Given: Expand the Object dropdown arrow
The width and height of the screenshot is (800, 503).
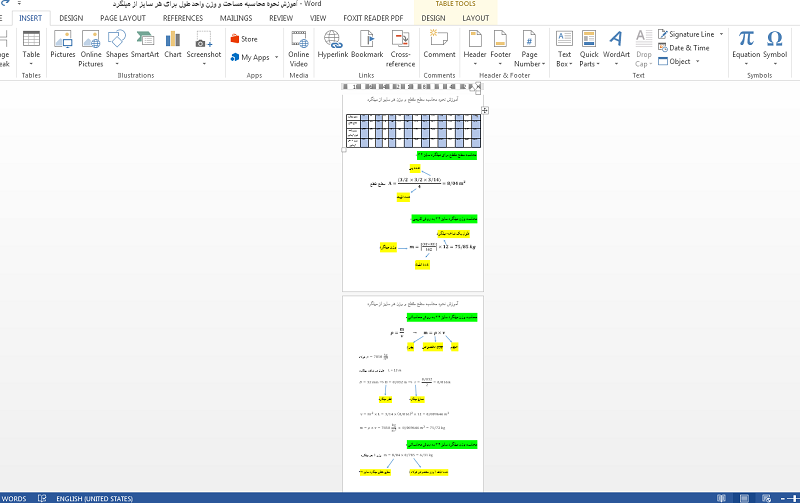Looking at the screenshot, I should (x=697, y=61).
